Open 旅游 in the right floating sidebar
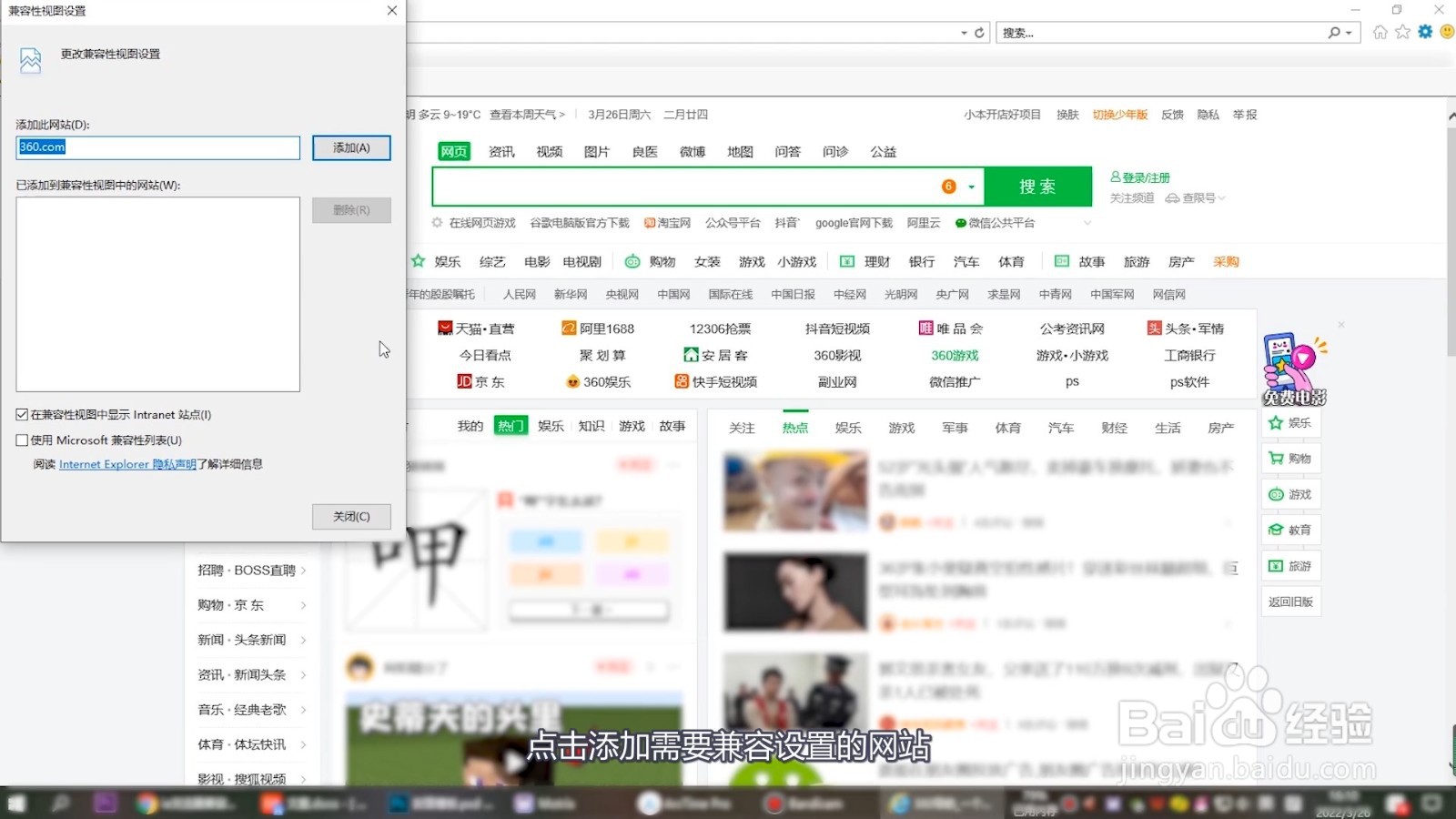The image size is (1456, 819). click(x=1290, y=566)
